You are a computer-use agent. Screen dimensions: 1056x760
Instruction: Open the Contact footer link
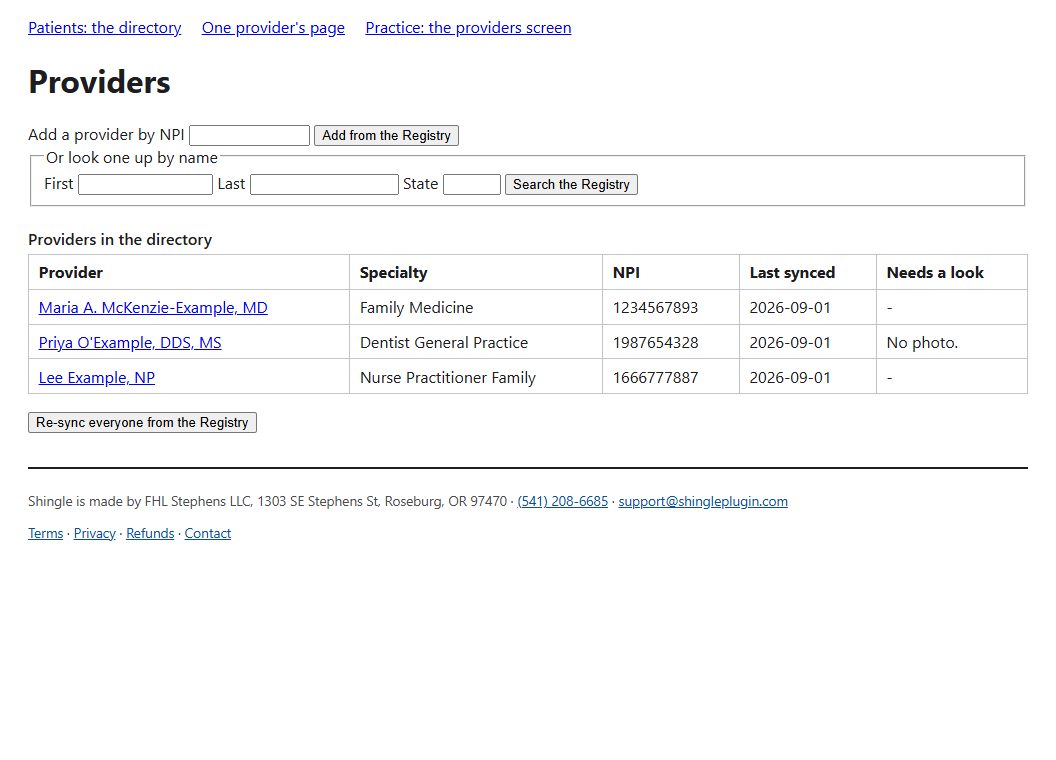tap(207, 534)
